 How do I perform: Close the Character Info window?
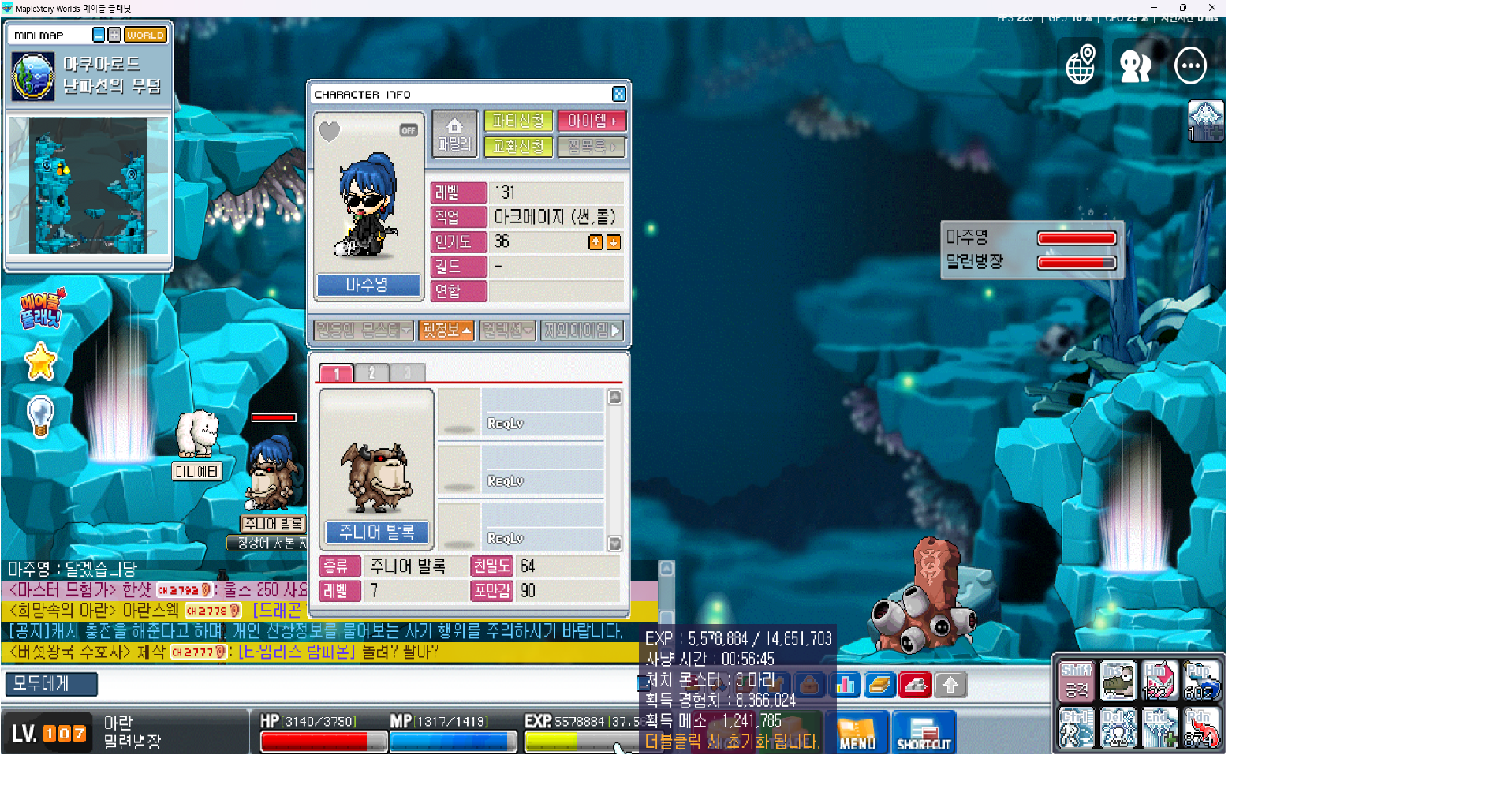[x=619, y=94]
